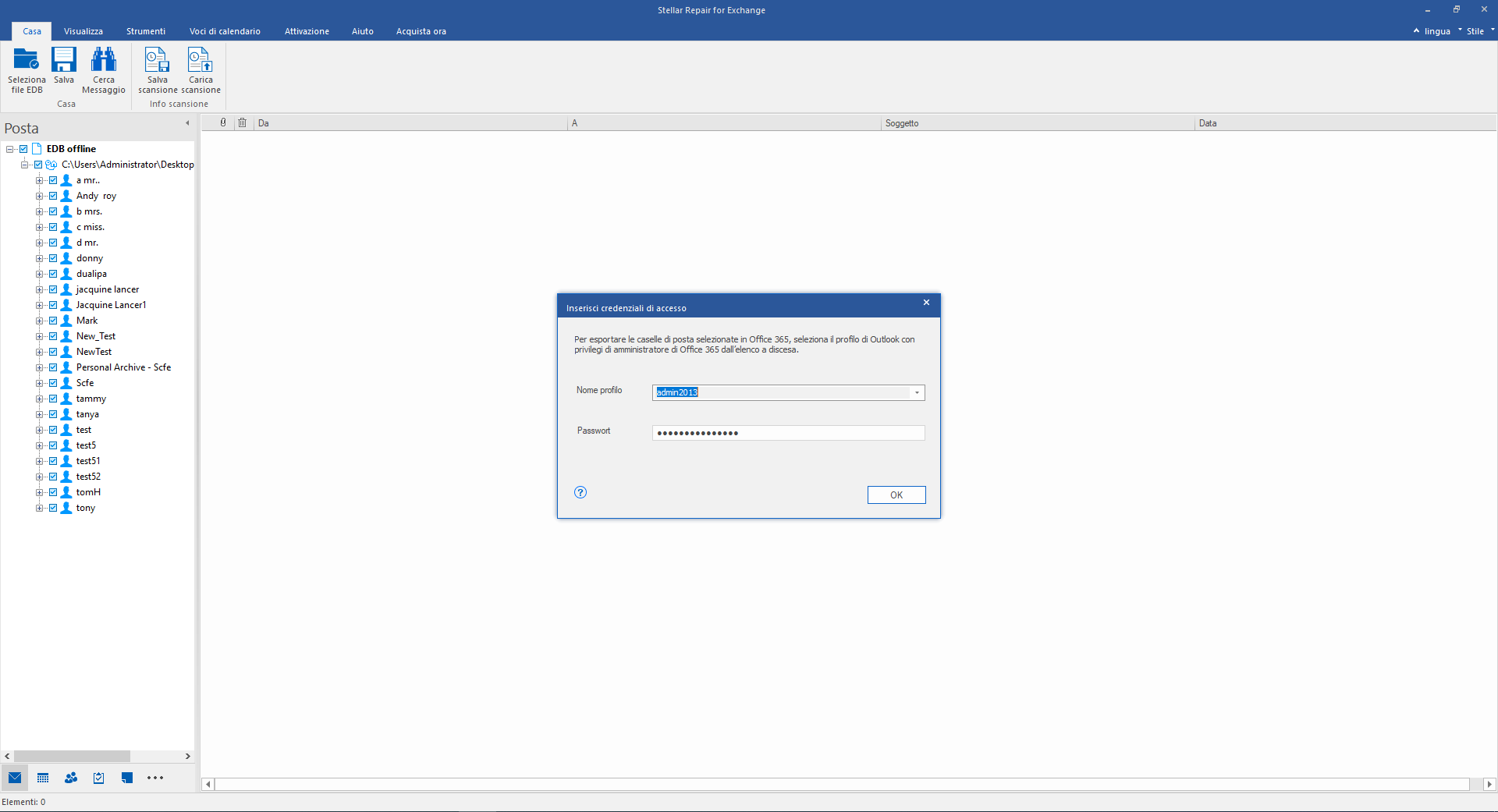Click the Salva floppy disk icon
Screen dimensions: 1498x812
tap(64, 59)
